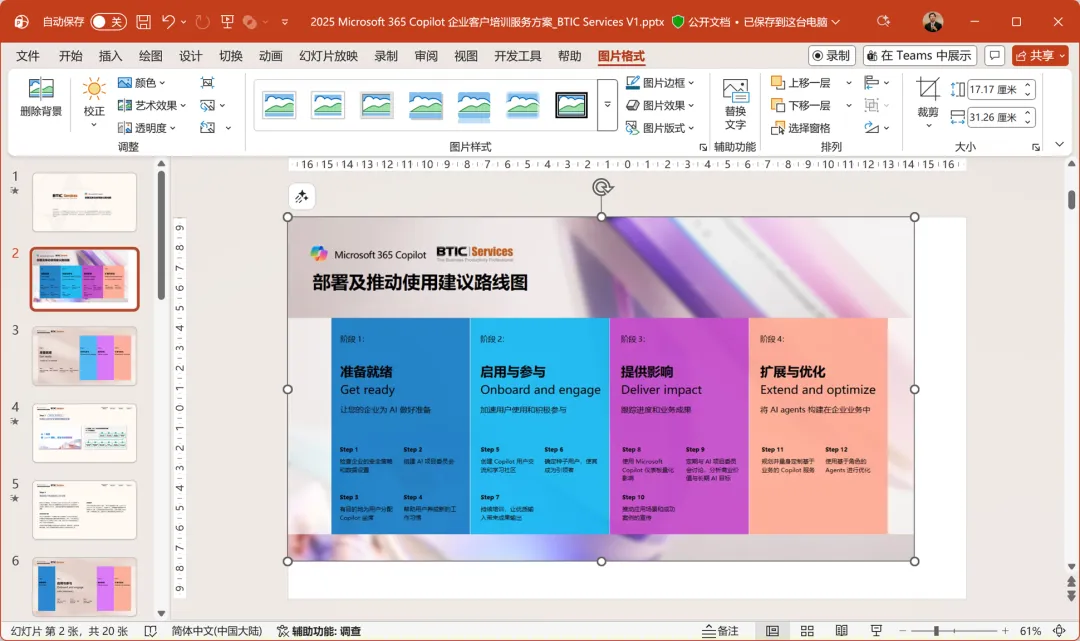The height and width of the screenshot is (641, 1080).
Task: Click the Align objects icon
Action: click(x=871, y=83)
